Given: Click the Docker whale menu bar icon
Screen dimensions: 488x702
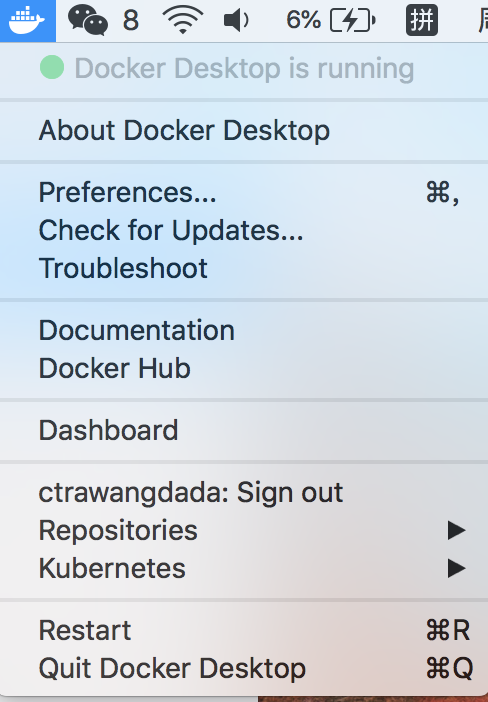Looking at the screenshot, I should (27, 20).
